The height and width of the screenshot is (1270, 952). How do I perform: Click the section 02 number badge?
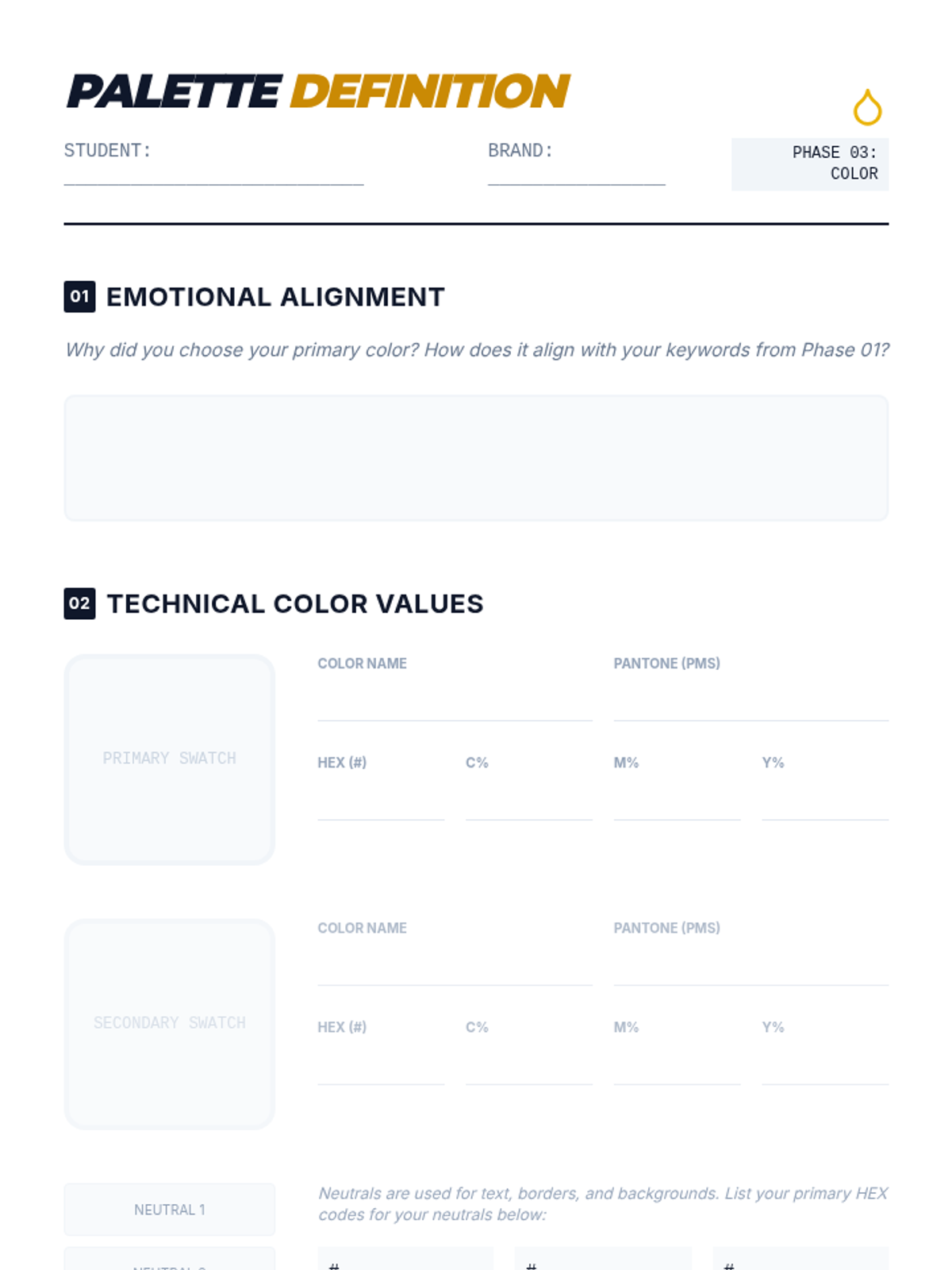coord(79,603)
